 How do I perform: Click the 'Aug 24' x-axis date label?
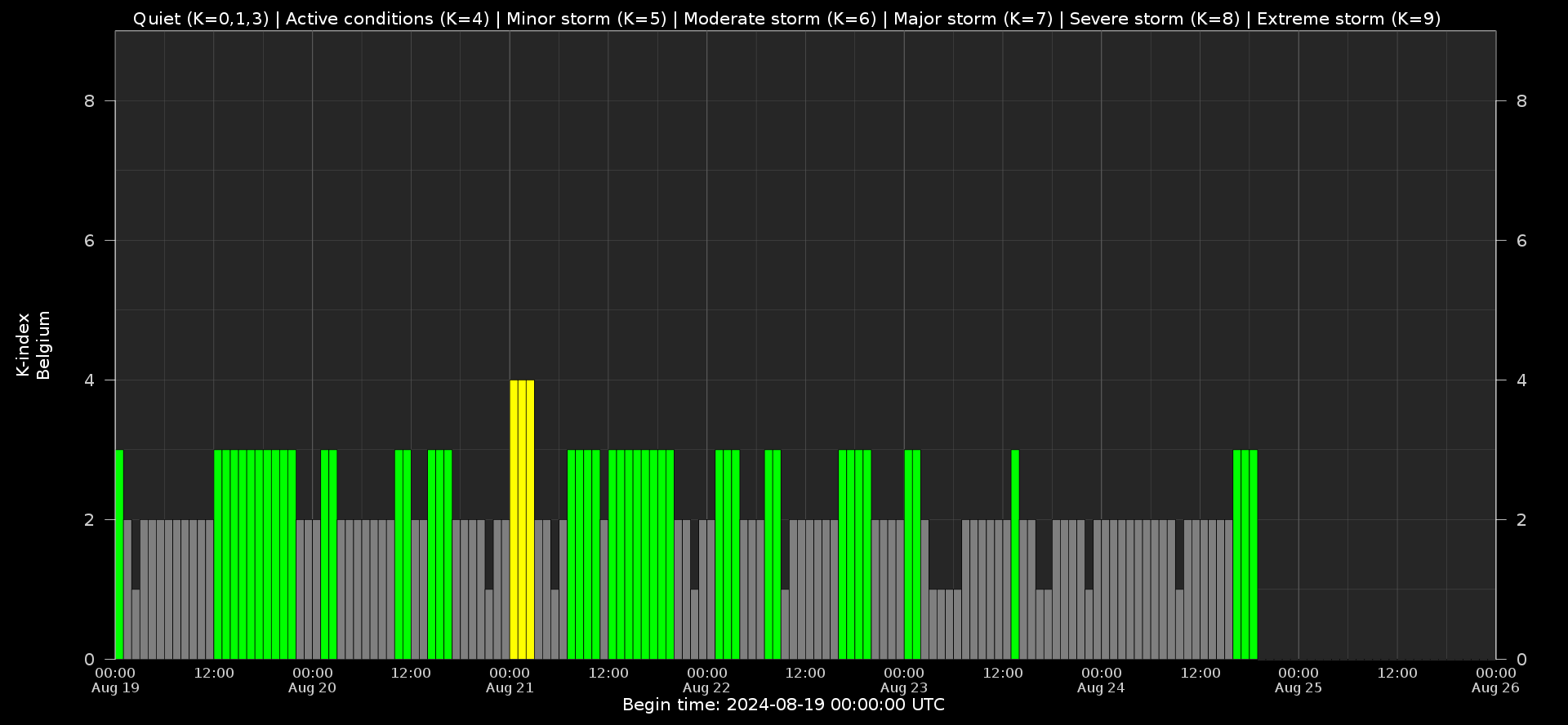coord(1101,688)
